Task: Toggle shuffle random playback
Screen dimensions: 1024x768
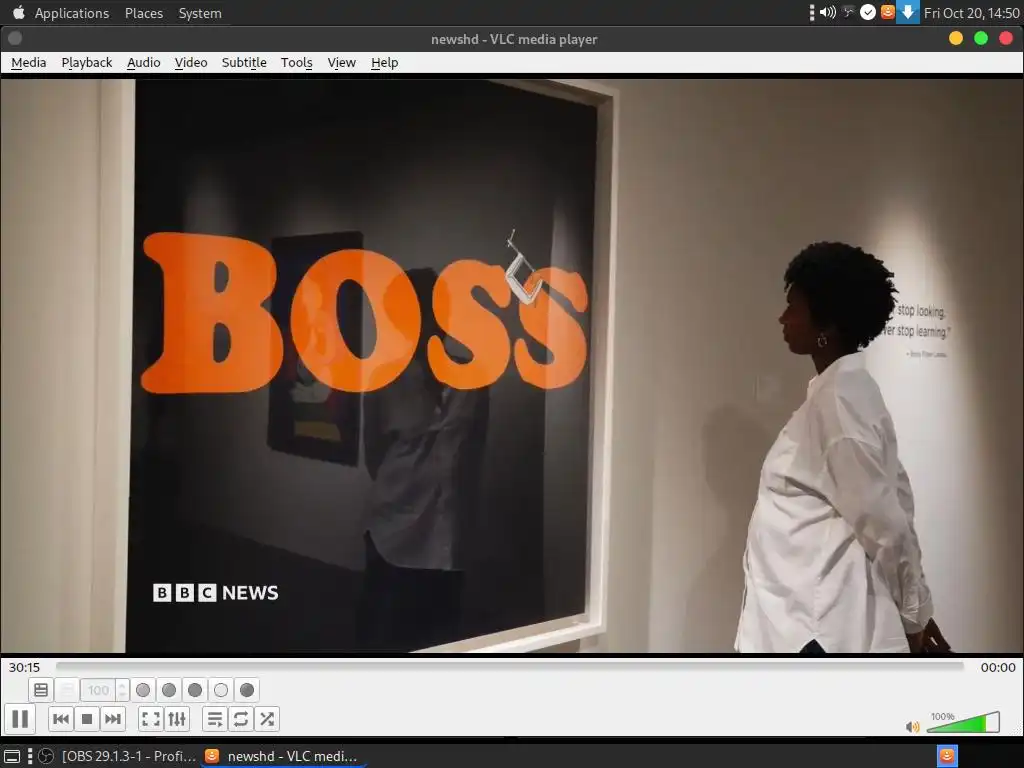Action: pos(266,719)
